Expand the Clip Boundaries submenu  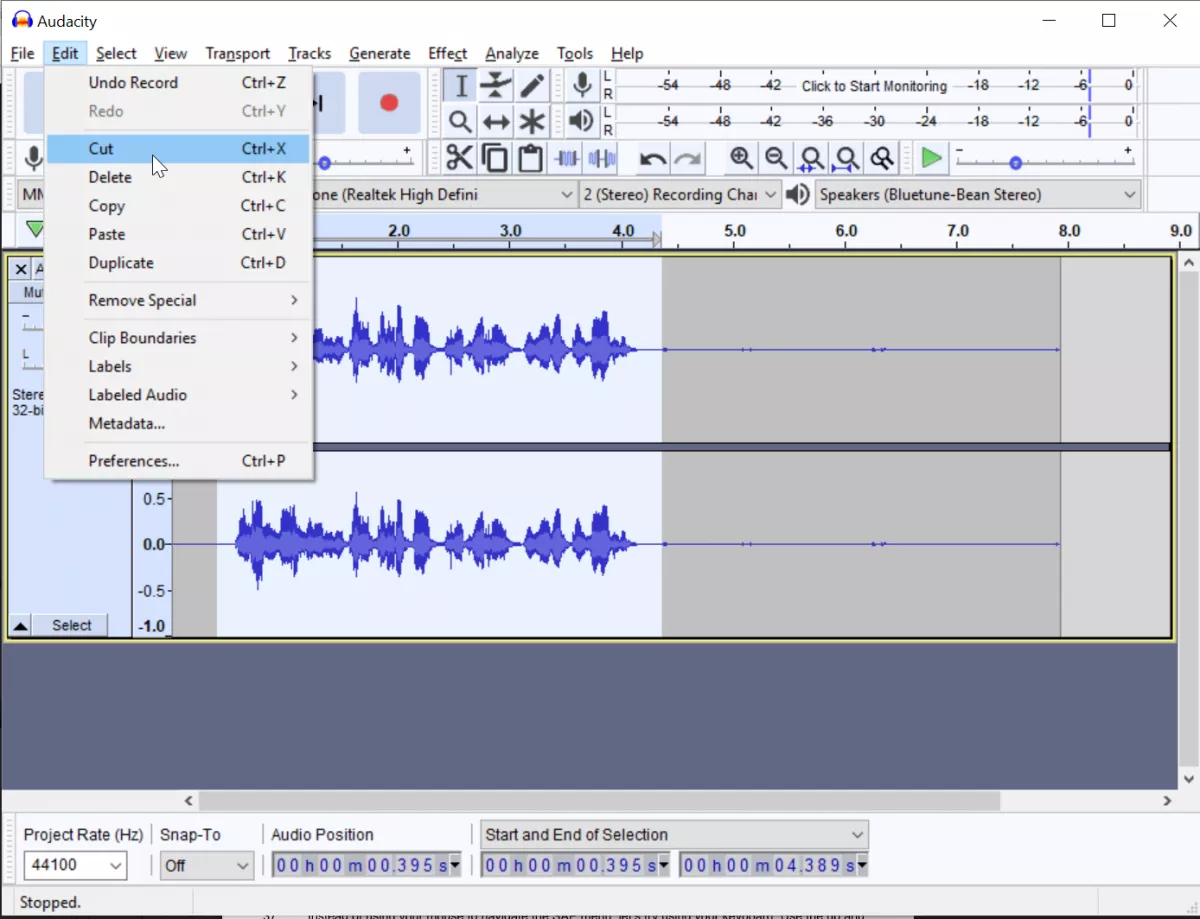point(179,338)
